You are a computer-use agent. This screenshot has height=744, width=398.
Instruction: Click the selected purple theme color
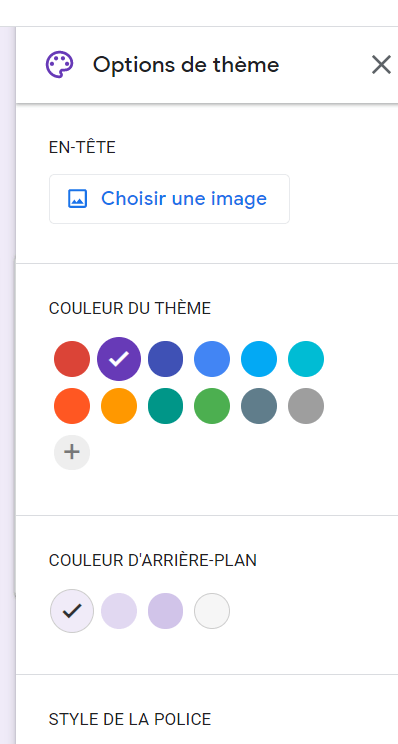pyautogui.click(x=119, y=359)
